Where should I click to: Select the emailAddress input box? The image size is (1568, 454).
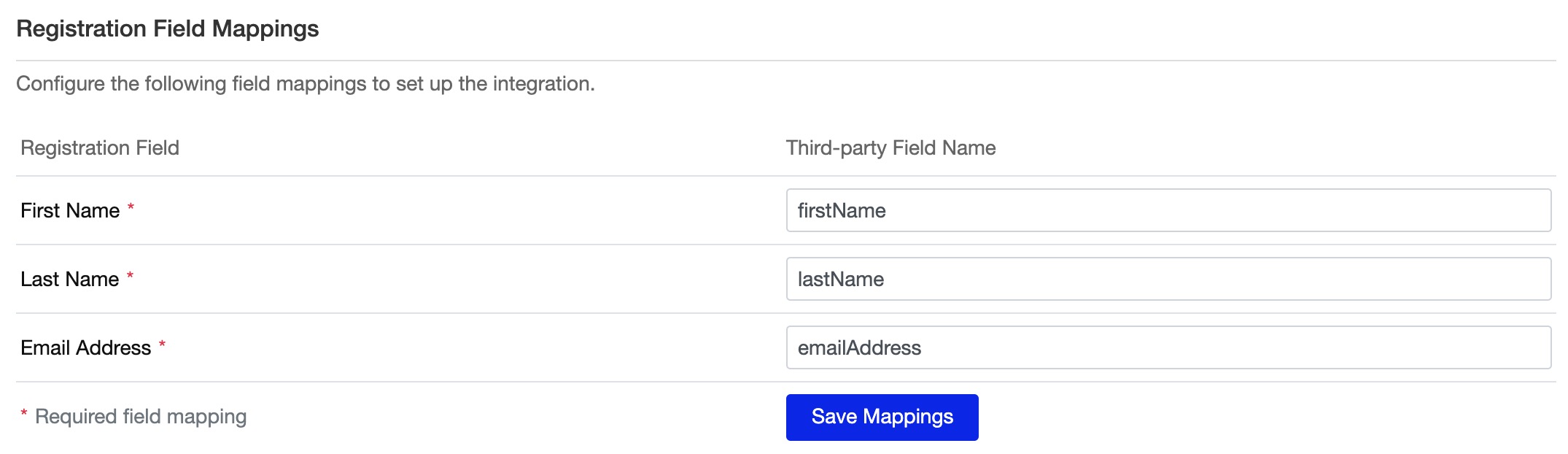pyautogui.click(x=1168, y=347)
